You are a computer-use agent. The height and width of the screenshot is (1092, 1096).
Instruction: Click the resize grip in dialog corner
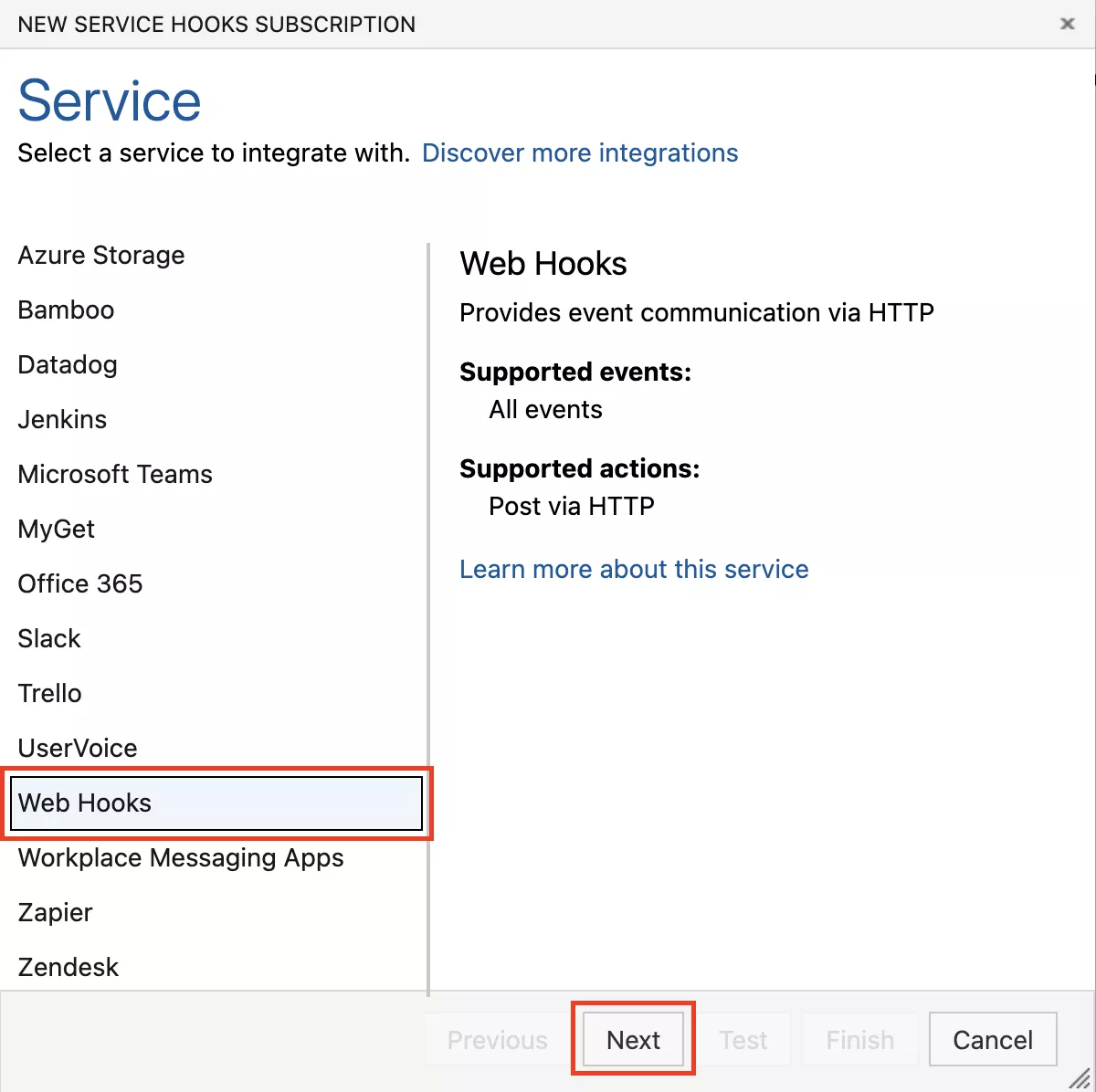click(x=1080, y=1078)
